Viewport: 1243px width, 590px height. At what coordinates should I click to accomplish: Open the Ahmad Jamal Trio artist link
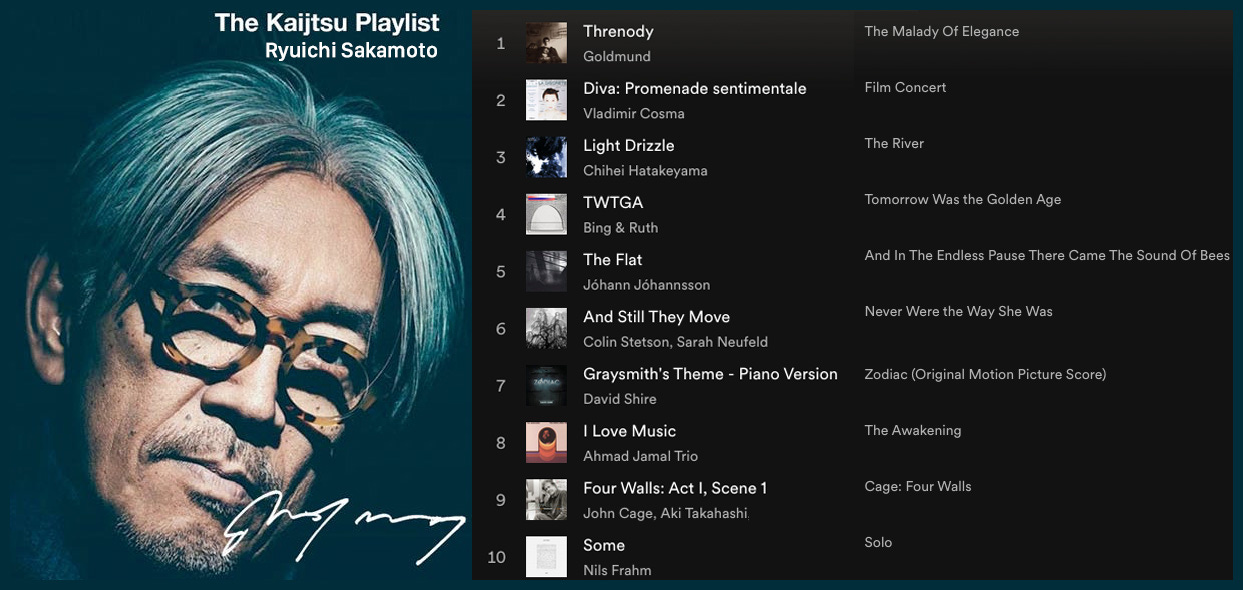[641, 455]
